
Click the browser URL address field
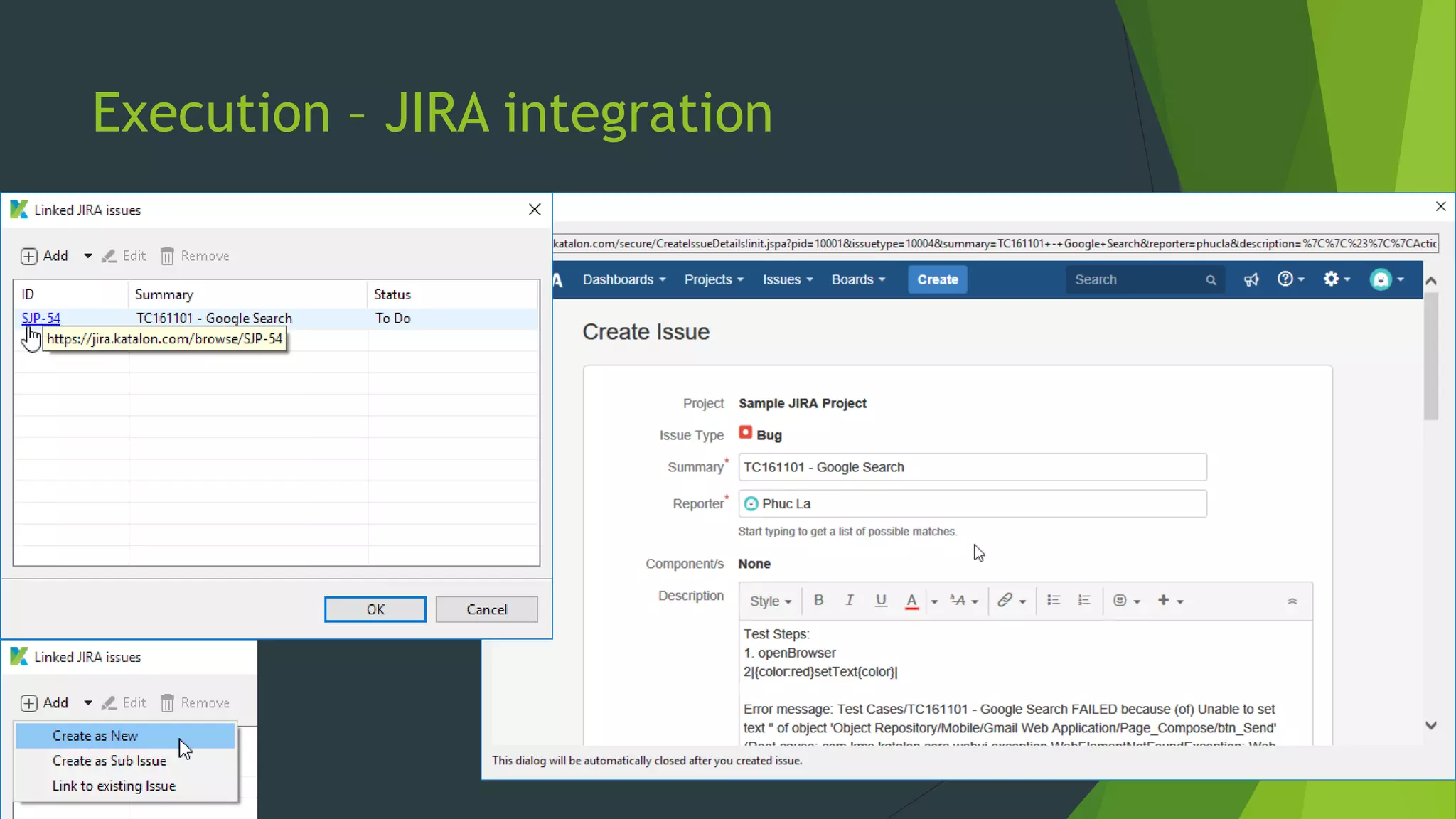click(x=995, y=244)
